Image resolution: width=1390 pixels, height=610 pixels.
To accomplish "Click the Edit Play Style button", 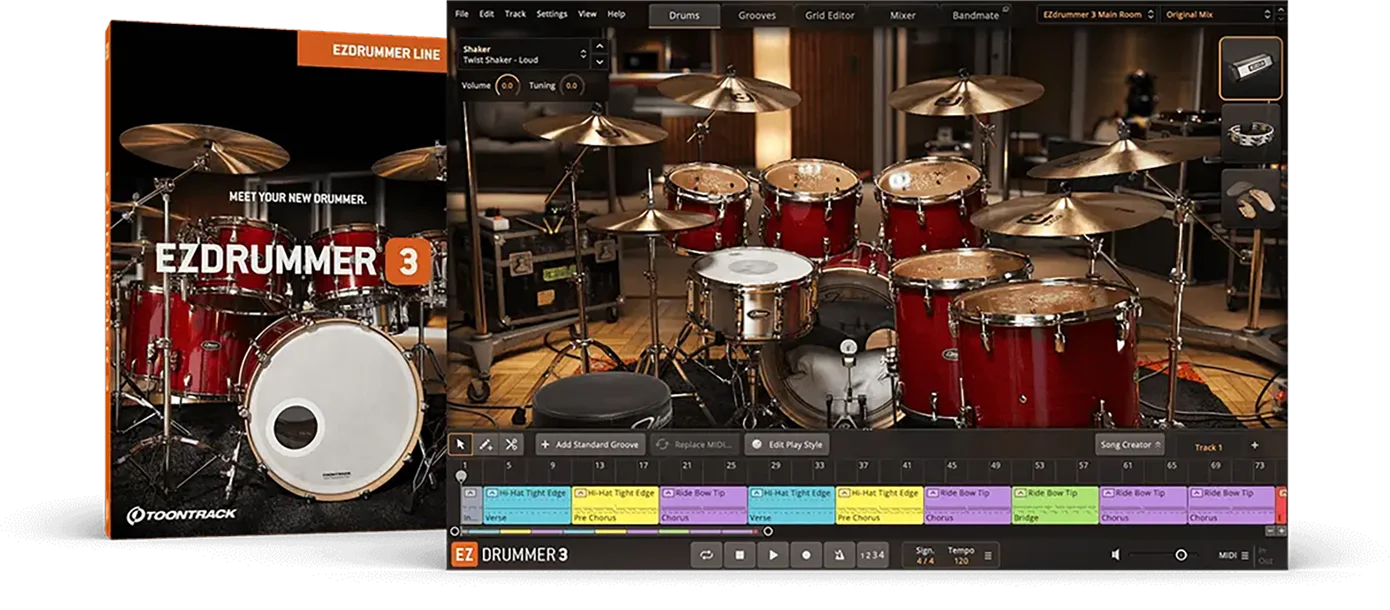I will [786, 444].
